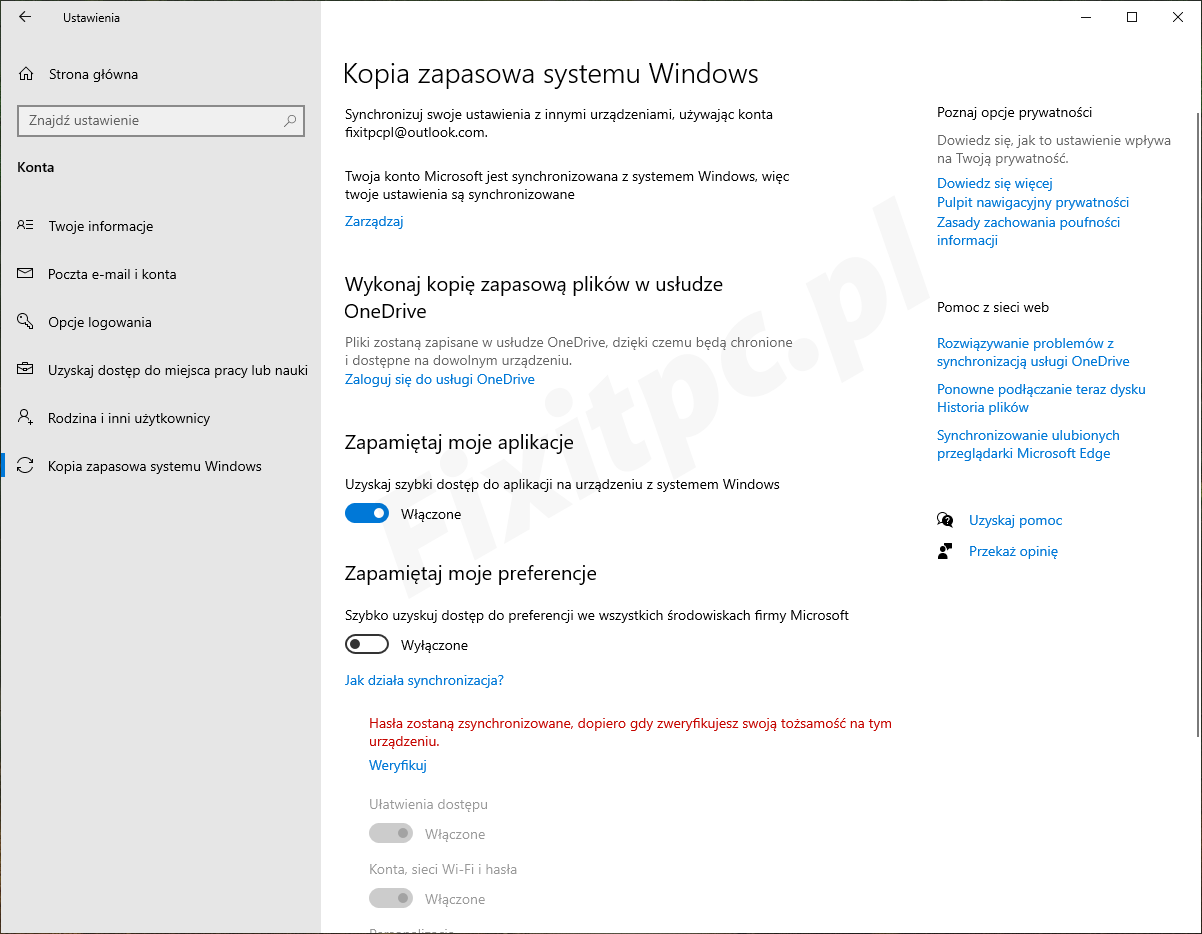1202x934 pixels.
Task: Click the envelope icon for Poczta e-mail i konta
Action: coord(26,274)
